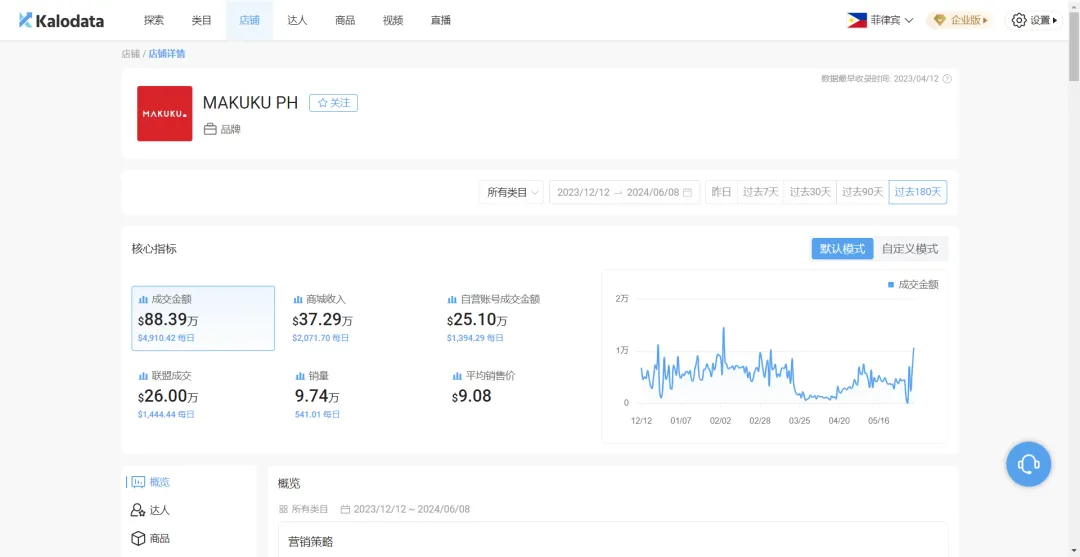Click the 营销策略 heading
Screen dimensions: 1080x557
(x=311, y=542)
